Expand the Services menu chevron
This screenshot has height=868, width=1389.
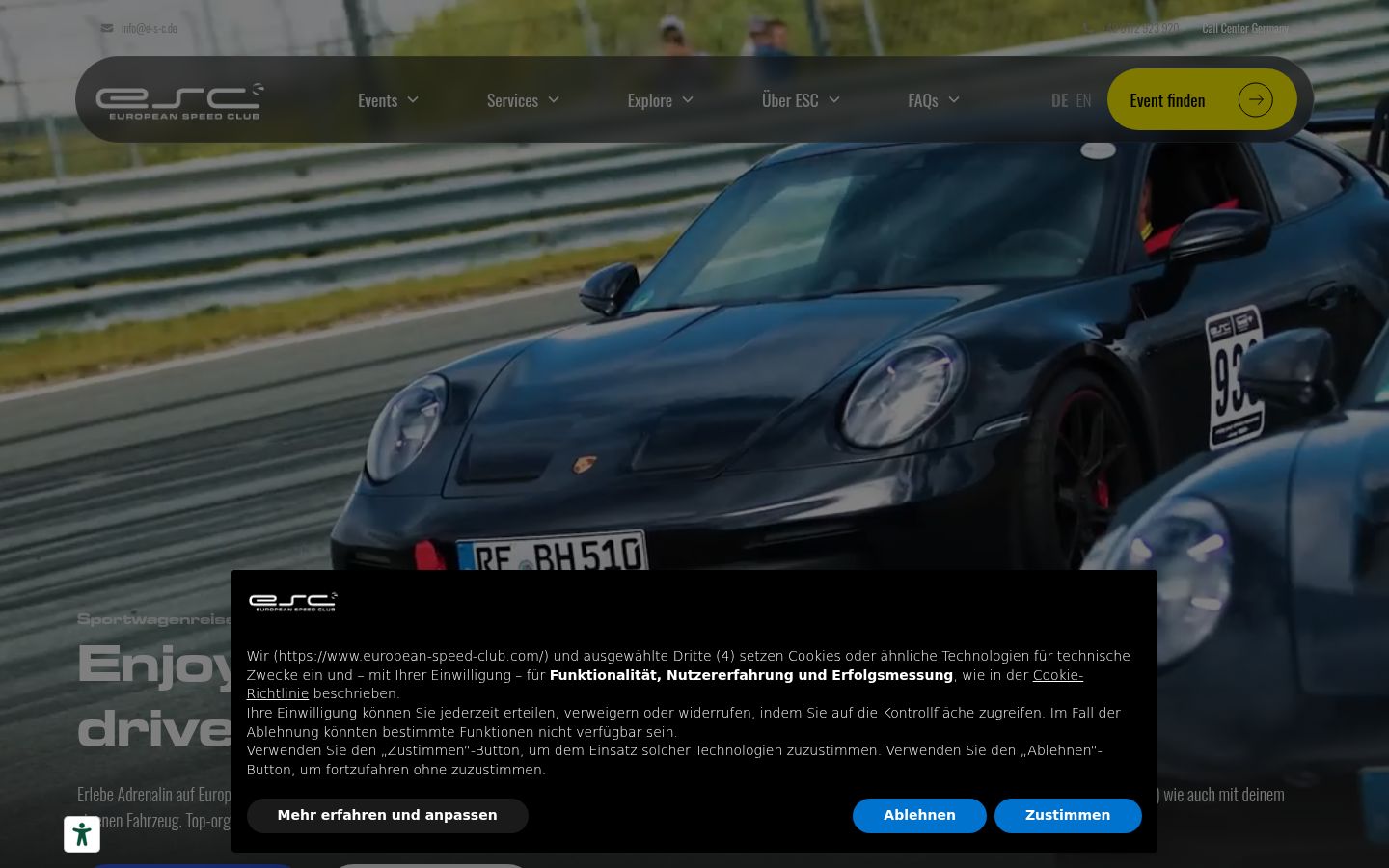click(554, 99)
